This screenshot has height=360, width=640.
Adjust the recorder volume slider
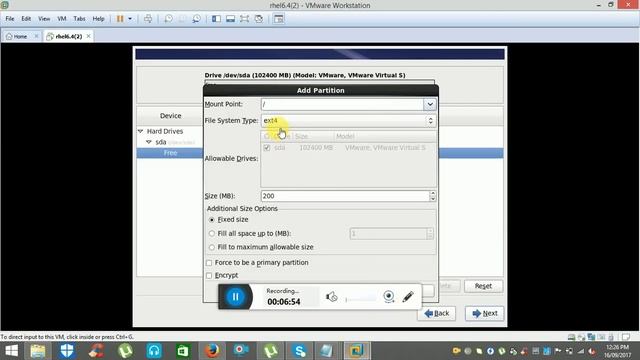tap(361, 300)
